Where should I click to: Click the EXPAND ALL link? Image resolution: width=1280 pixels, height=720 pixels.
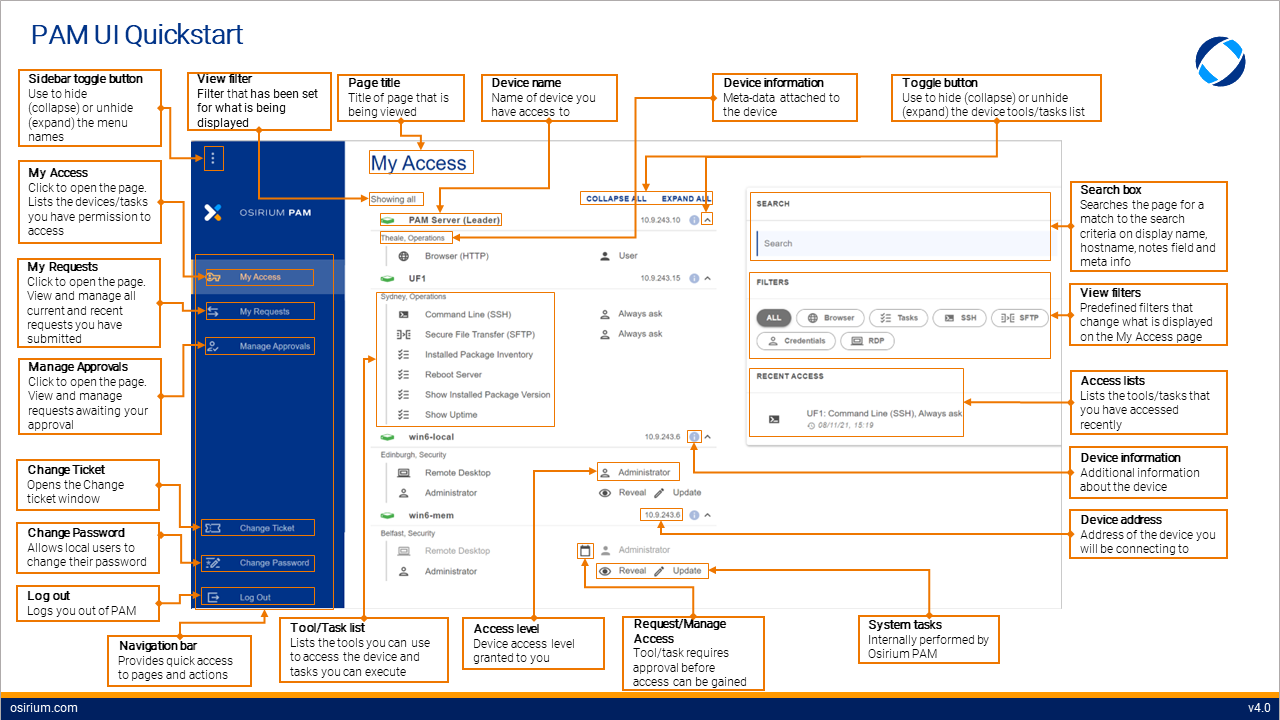[685, 199]
